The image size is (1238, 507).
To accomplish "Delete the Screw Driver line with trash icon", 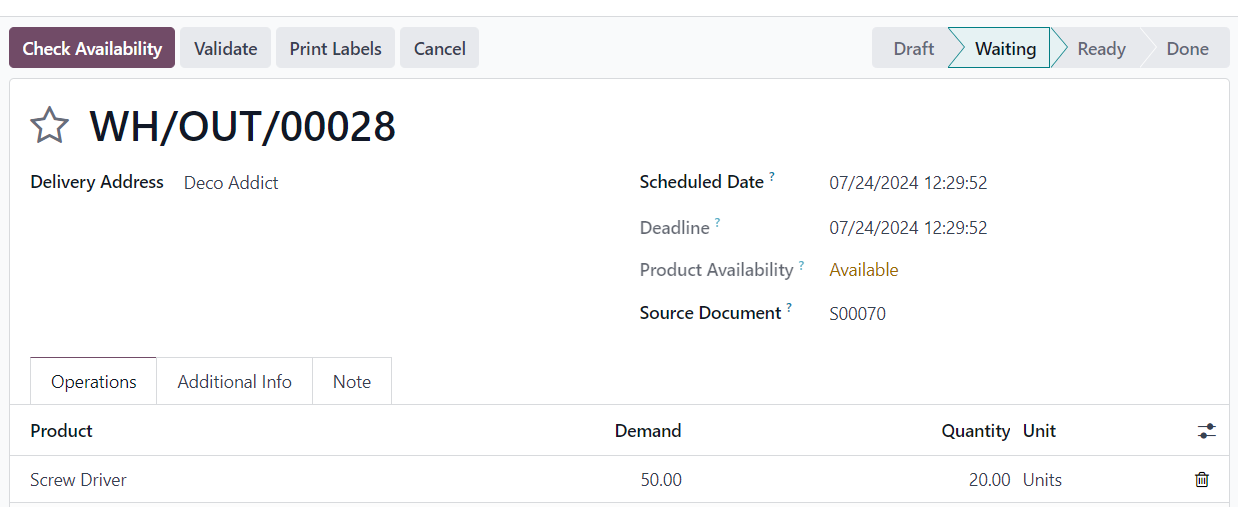I will coord(1202,480).
